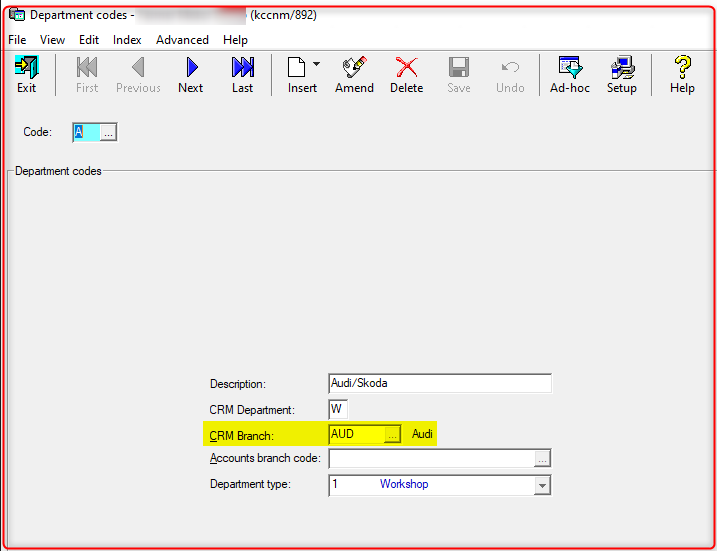Open the Index menu

coord(127,40)
